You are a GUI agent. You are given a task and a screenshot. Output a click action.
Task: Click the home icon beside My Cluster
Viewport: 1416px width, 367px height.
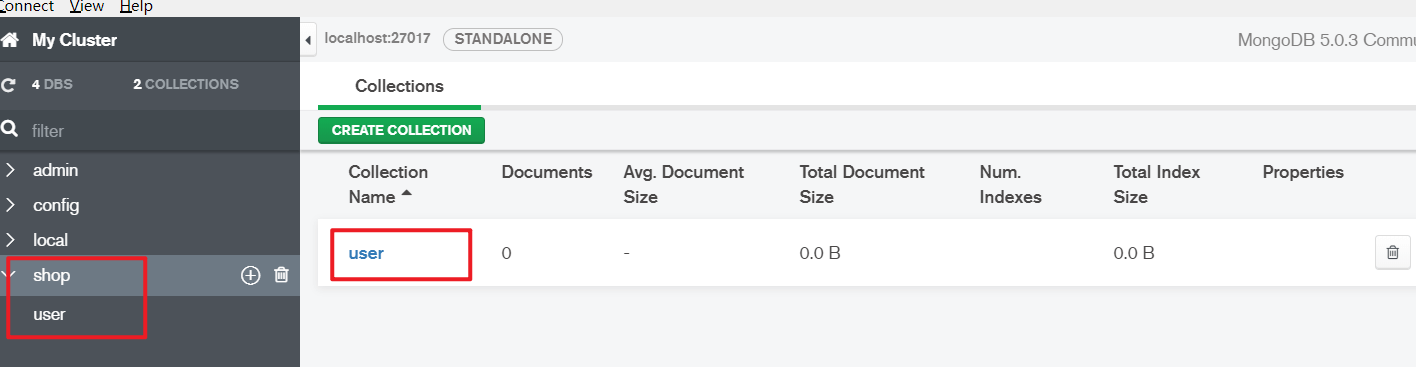click(10, 41)
